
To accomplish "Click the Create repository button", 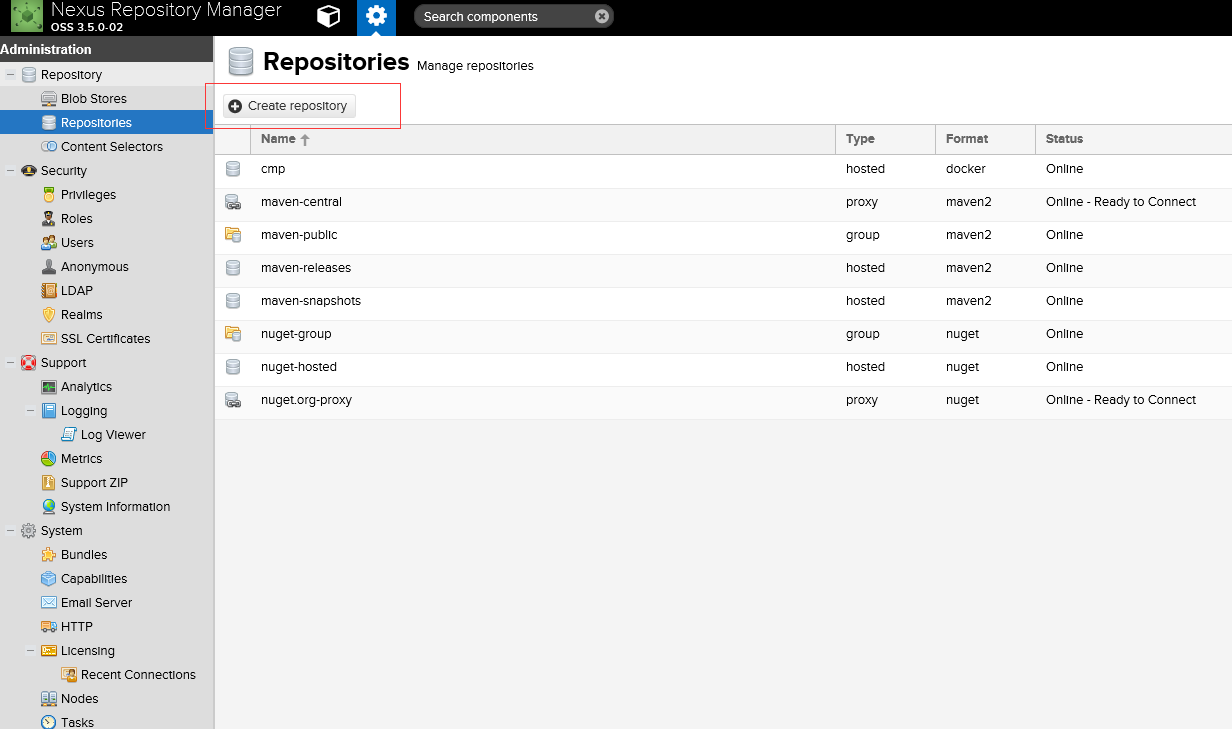I will [x=288, y=106].
